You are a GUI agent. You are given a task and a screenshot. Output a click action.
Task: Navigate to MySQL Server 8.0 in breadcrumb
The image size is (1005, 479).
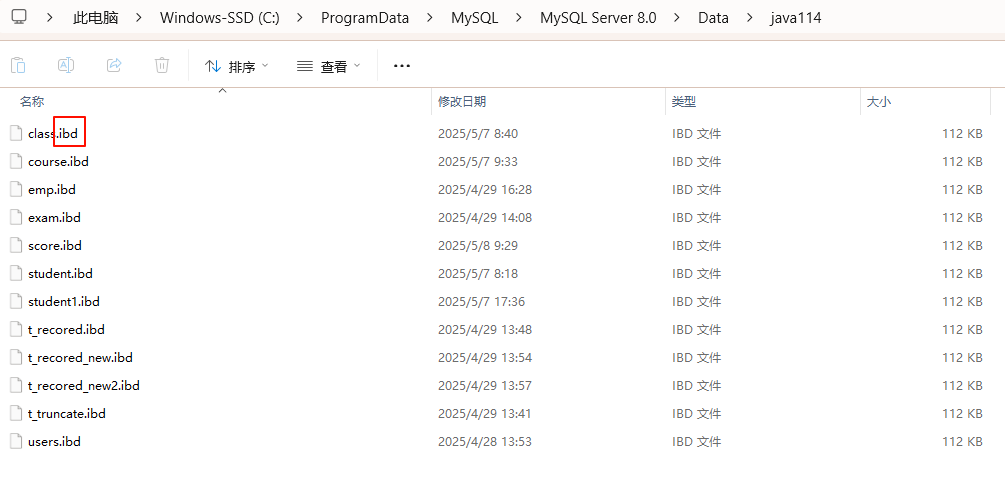pos(598,18)
